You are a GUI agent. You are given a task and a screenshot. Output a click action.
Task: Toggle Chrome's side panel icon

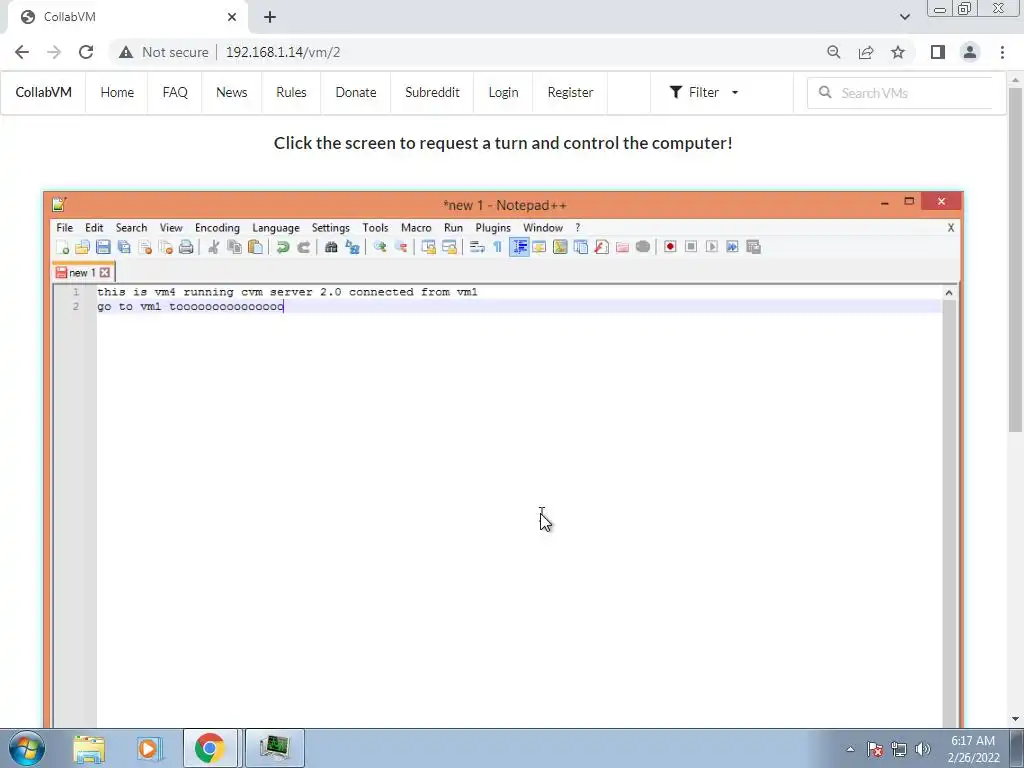point(938,52)
